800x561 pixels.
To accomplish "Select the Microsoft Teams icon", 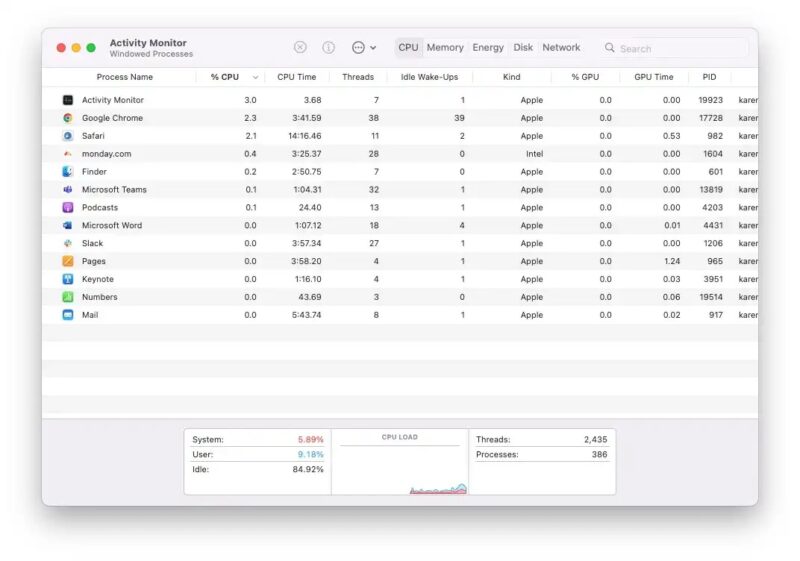I will pos(67,190).
